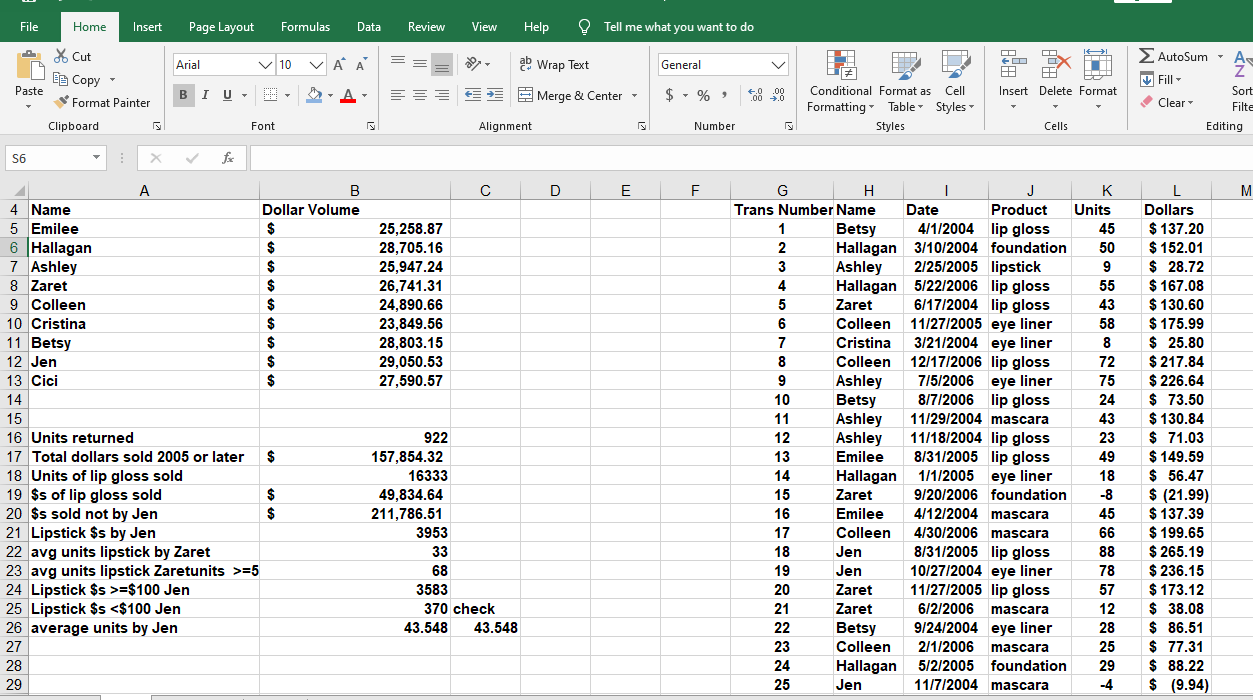
Task: Open the Arial font name dropdown
Action: click(x=264, y=65)
